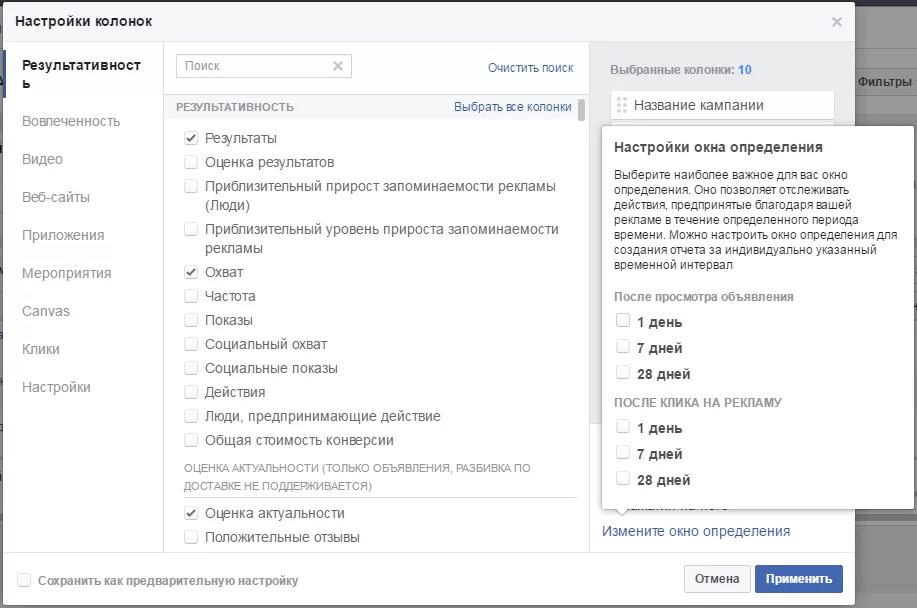
Task: Enable the Частота column checkbox
Action: coord(191,296)
